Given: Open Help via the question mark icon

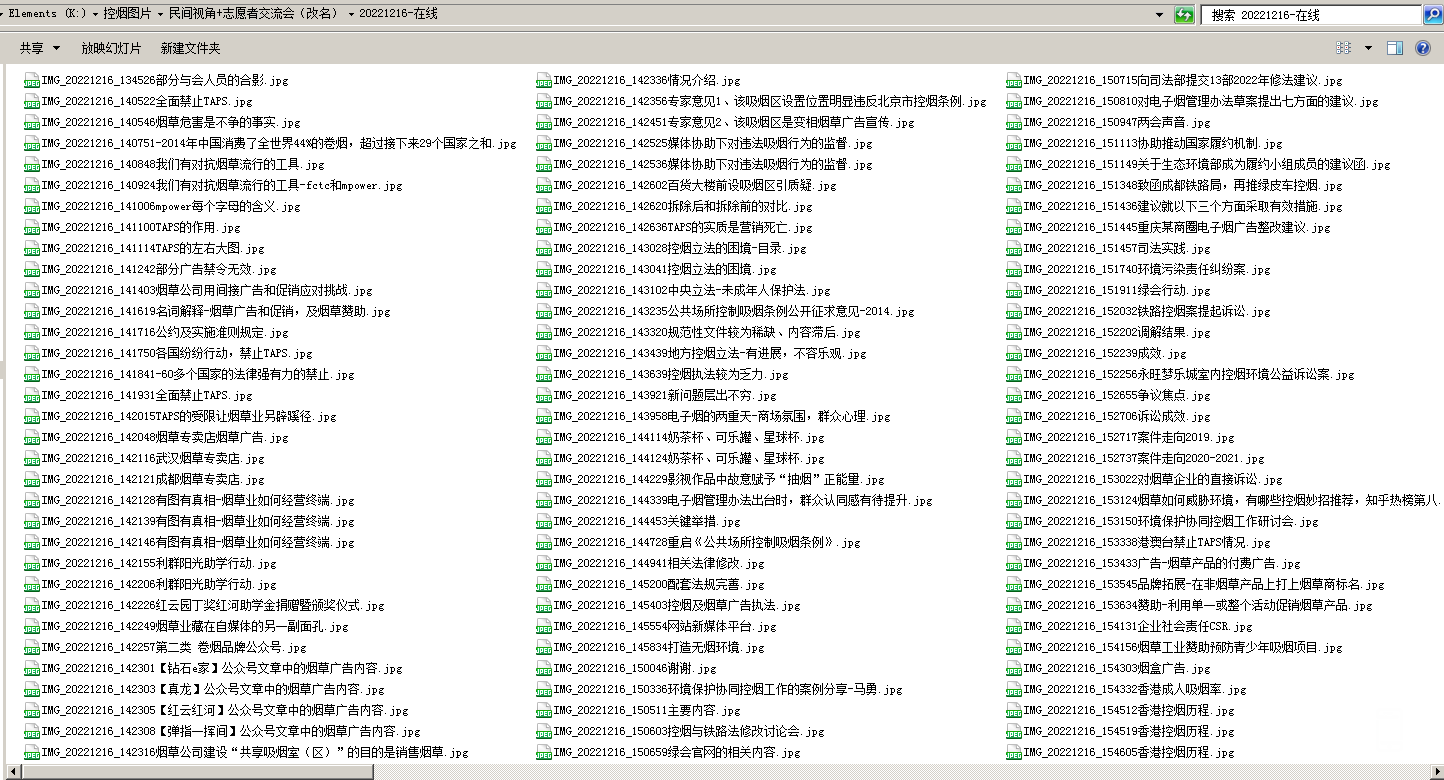Looking at the screenshot, I should pos(1423,47).
